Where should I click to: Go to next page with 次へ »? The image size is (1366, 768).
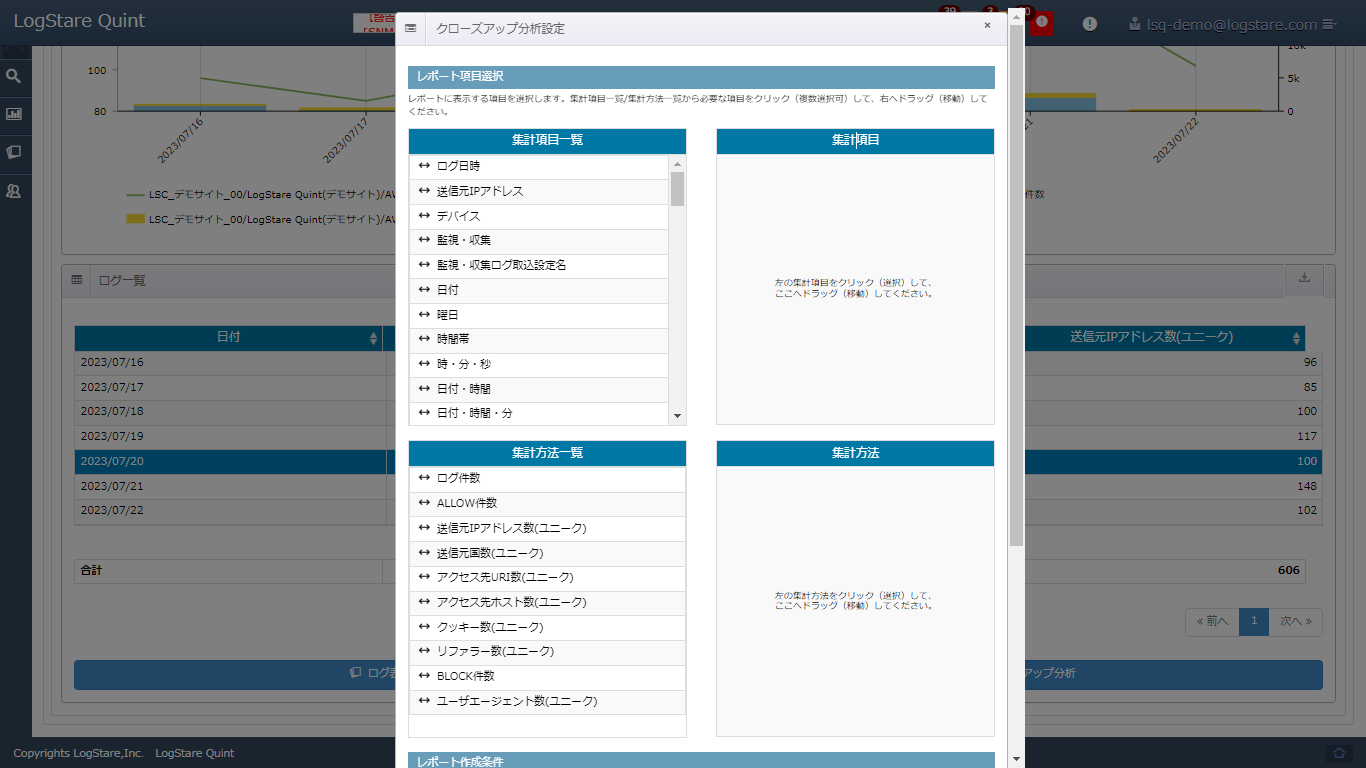(1296, 621)
